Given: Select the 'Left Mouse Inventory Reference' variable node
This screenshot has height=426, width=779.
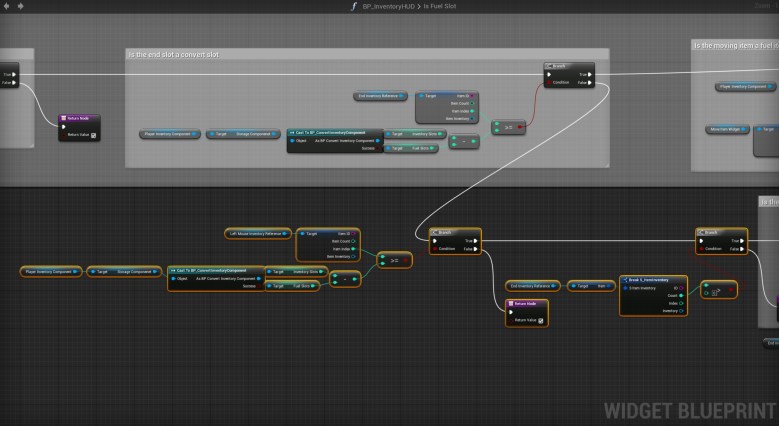Looking at the screenshot, I should coord(257,233).
